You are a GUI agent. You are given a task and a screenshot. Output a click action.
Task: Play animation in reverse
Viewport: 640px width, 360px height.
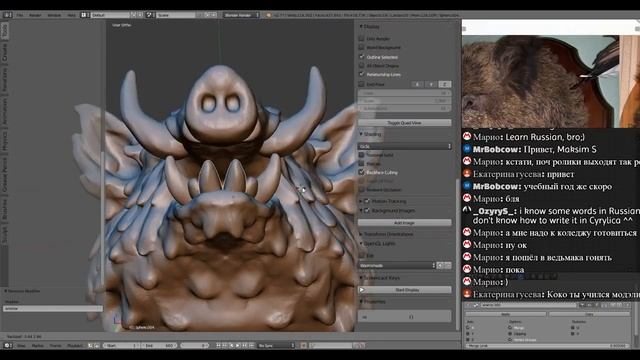click(231, 345)
